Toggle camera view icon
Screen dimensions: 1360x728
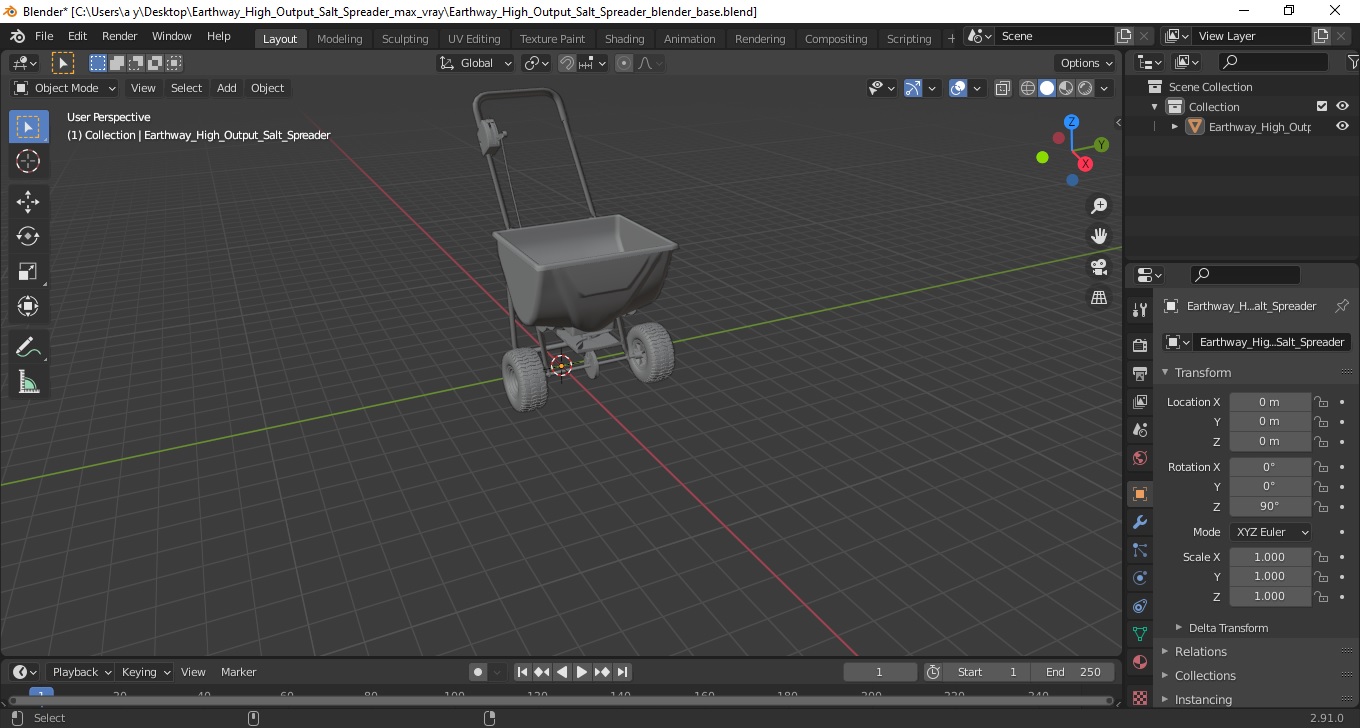click(x=1099, y=267)
